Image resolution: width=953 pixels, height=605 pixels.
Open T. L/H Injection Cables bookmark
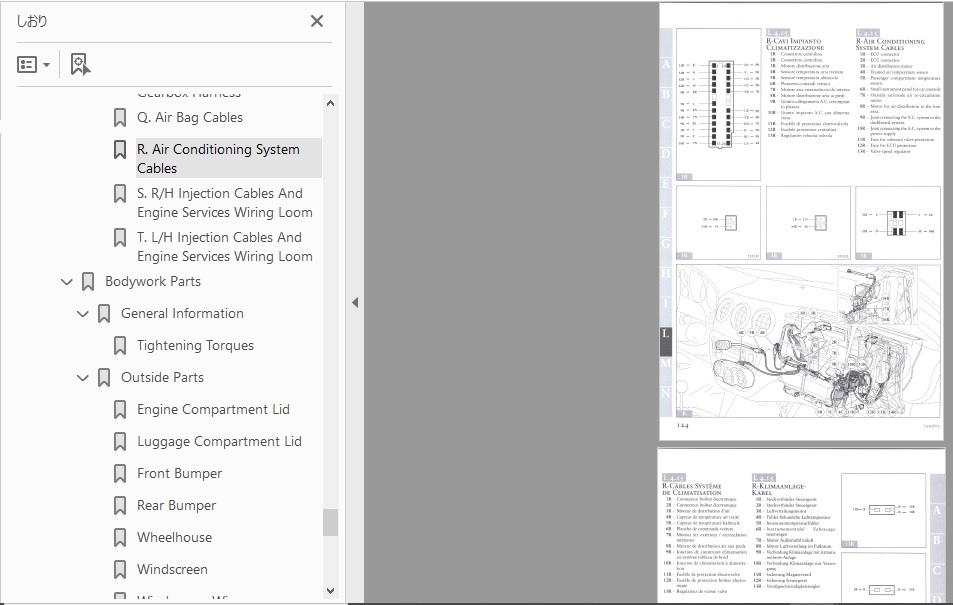click(225, 246)
